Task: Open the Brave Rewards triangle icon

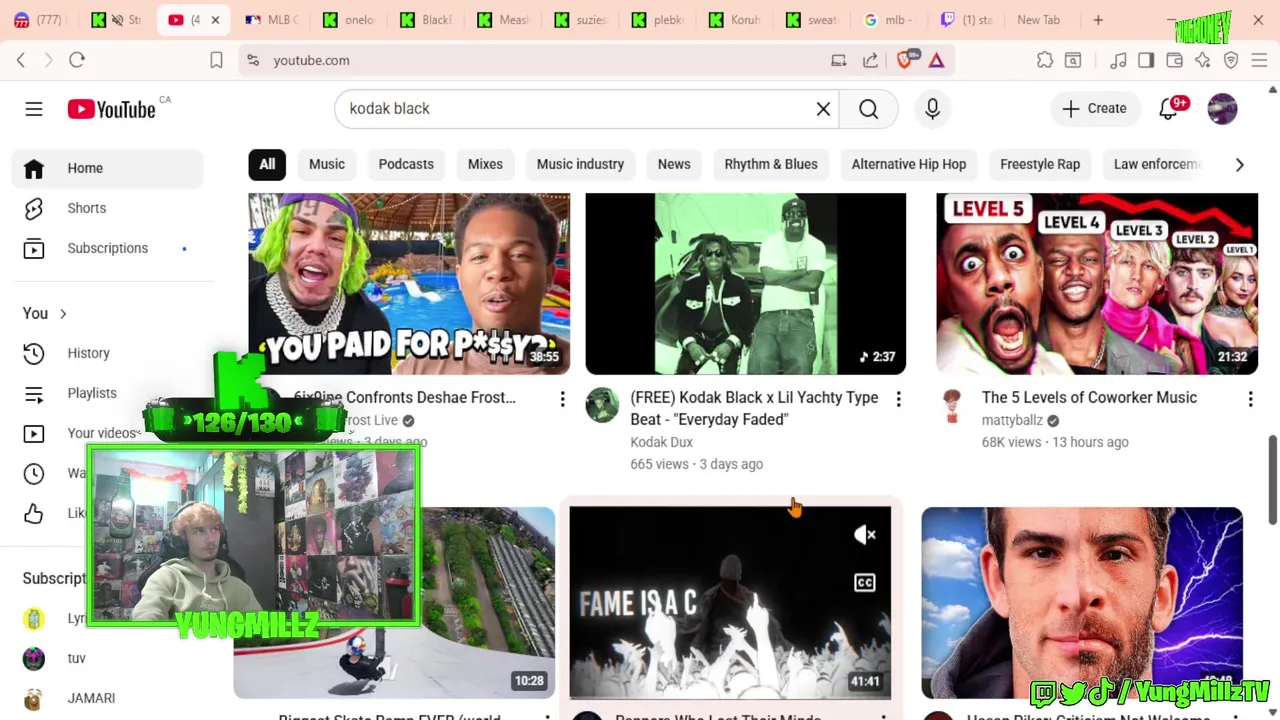Action: (x=936, y=60)
